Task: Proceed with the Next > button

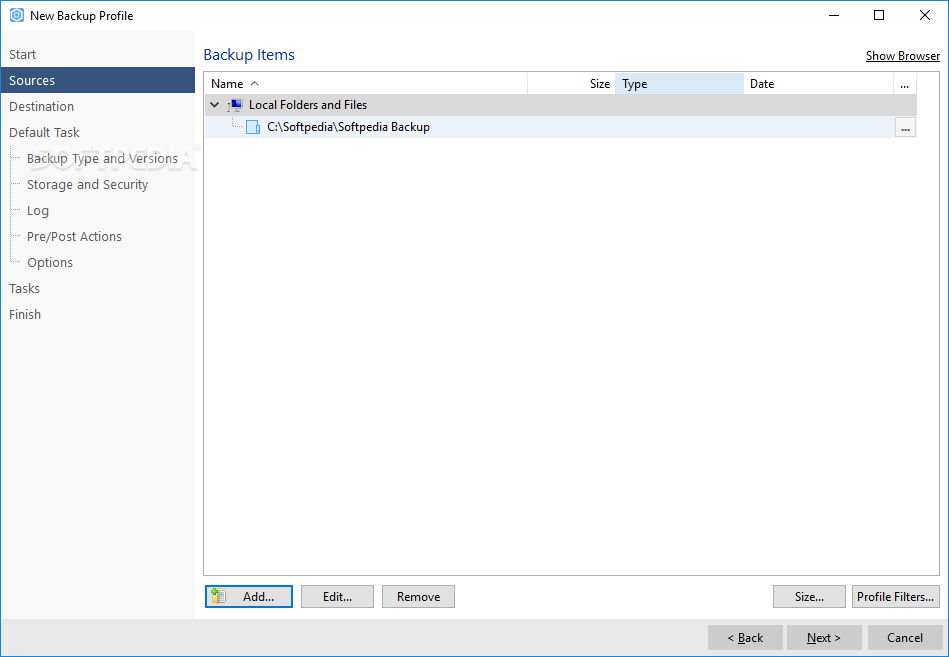Action: point(824,638)
